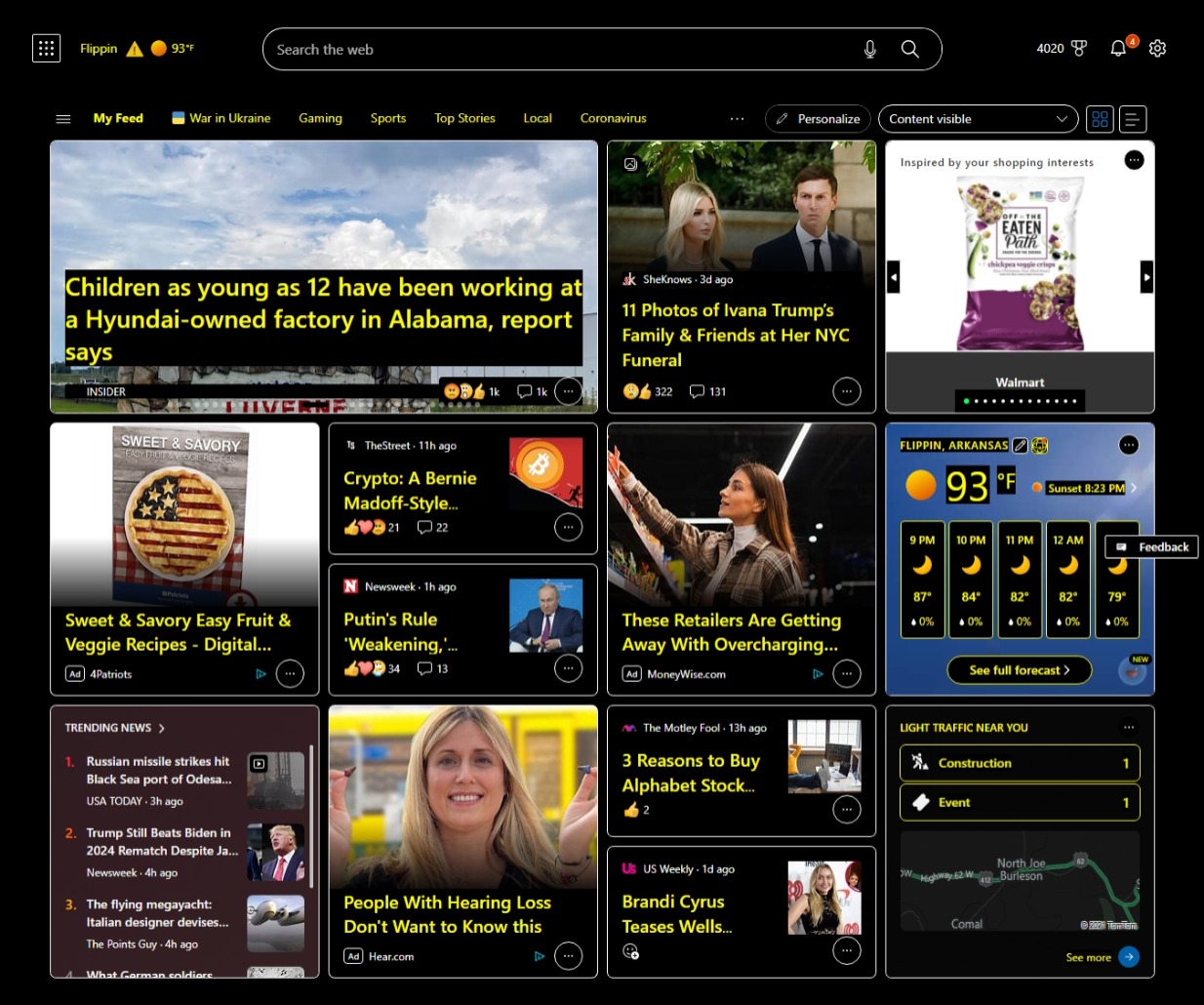1204x1005 pixels.
Task: Edit location pencil icon in weather card
Action: 1020,445
